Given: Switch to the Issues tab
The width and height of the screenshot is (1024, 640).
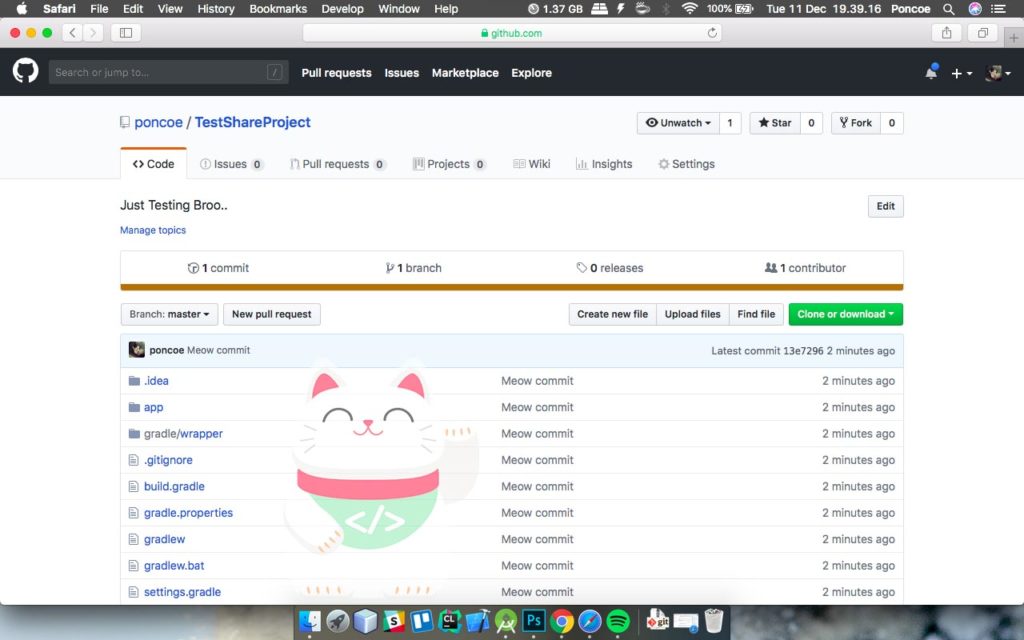Looking at the screenshot, I should (x=231, y=164).
